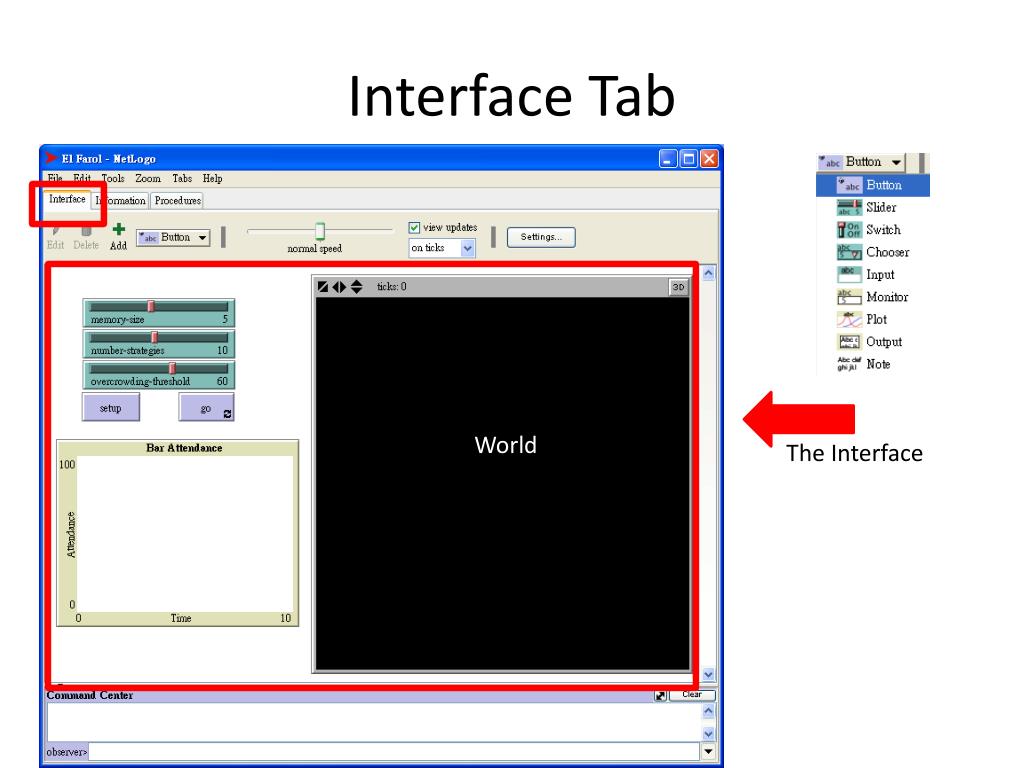
Task: Click the green Add plus icon
Action: 118,229
